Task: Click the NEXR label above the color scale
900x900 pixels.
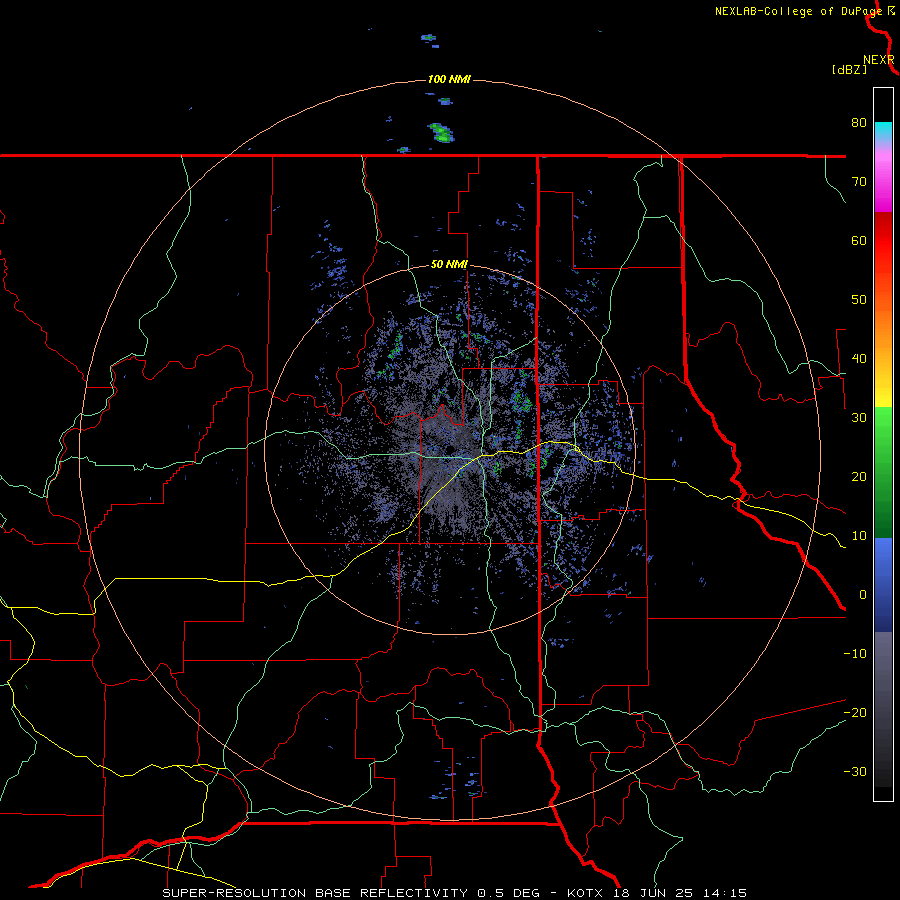Action: (879, 60)
